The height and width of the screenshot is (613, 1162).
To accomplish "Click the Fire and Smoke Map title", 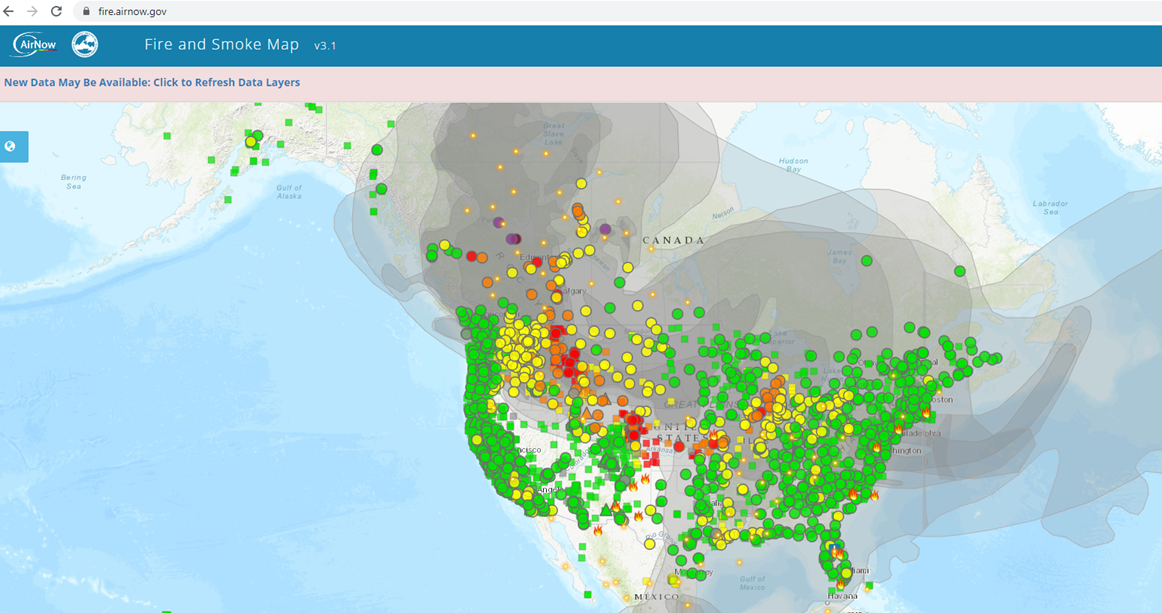I will click(221, 45).
